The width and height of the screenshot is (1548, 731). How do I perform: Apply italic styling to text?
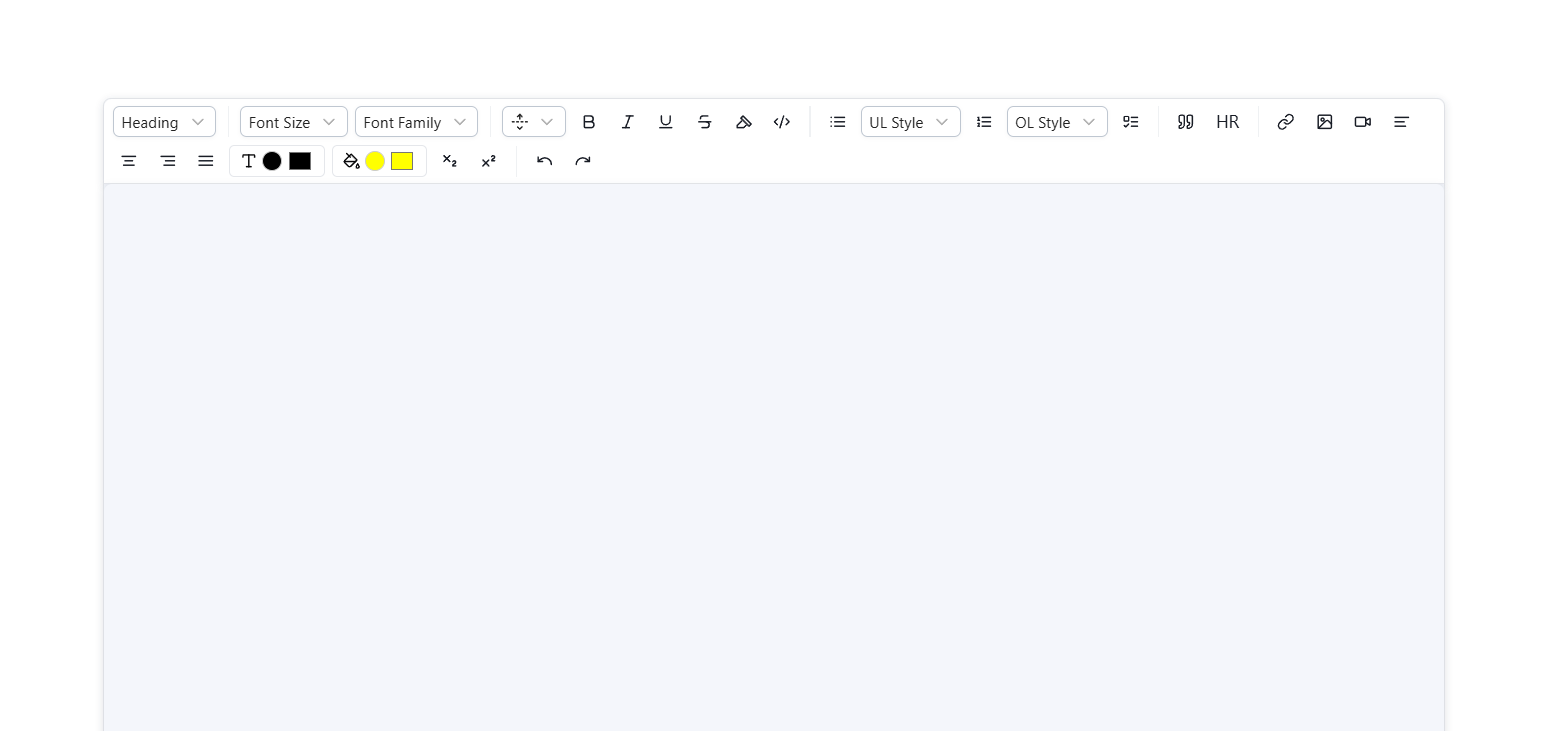[627, 121]
